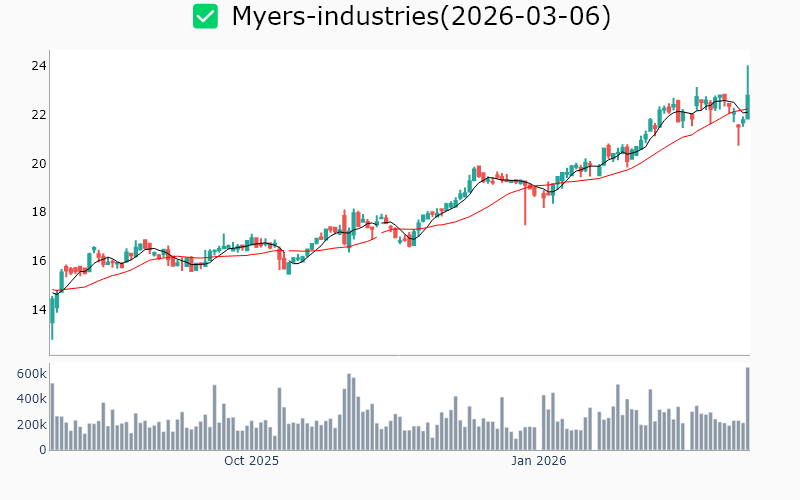The image size is (800, 500).
Task: Click the 20 price axis label
Action: point(40,163)
